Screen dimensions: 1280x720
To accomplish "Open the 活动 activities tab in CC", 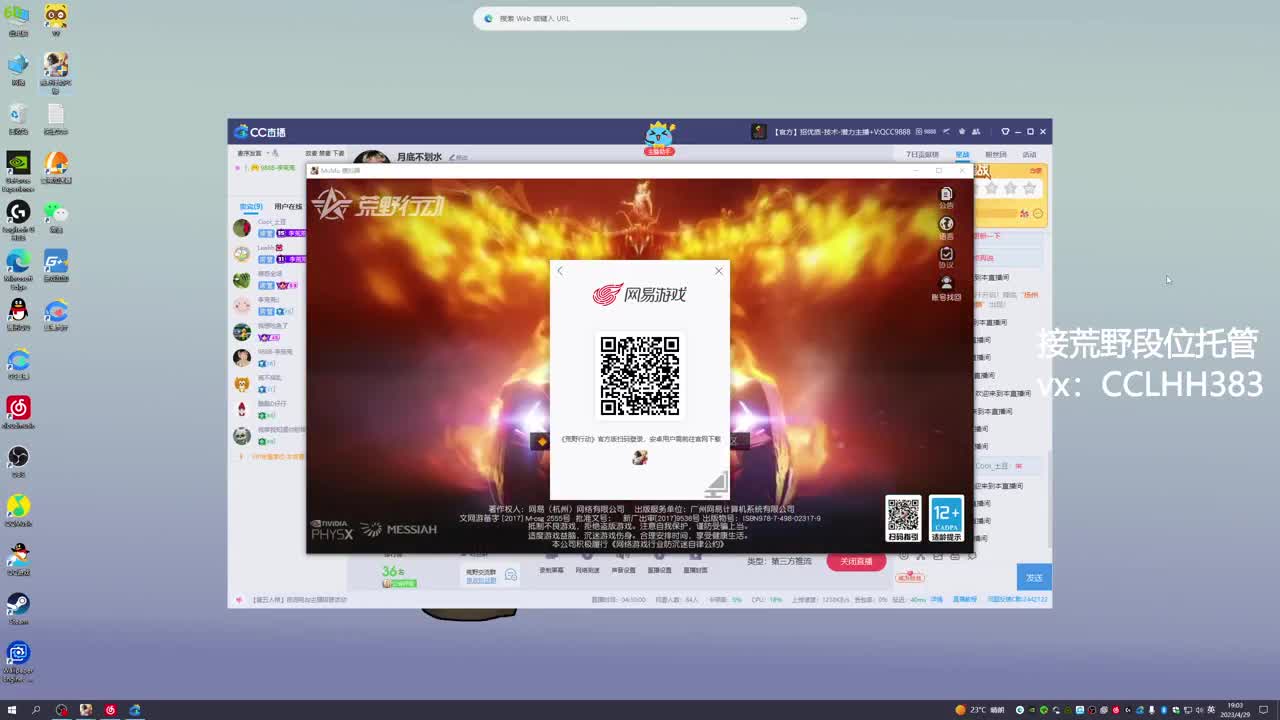I will tap(1029, 155).
